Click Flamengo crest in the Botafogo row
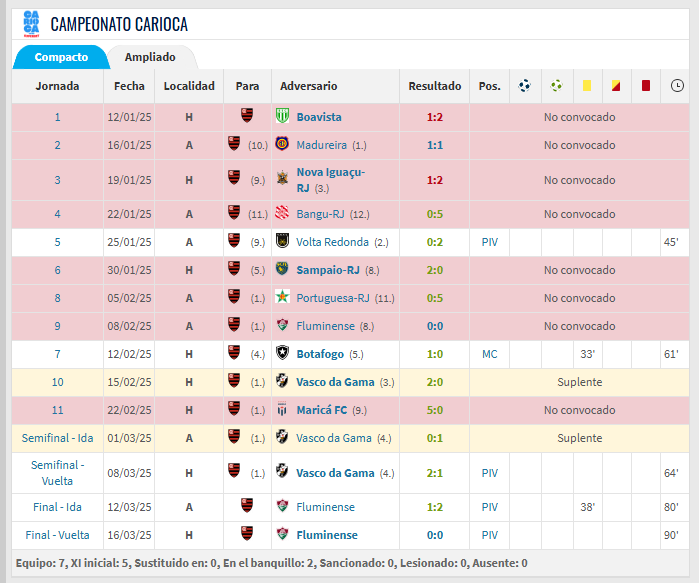The height and width of the screenshot is (583, 699). click(234, 353)
